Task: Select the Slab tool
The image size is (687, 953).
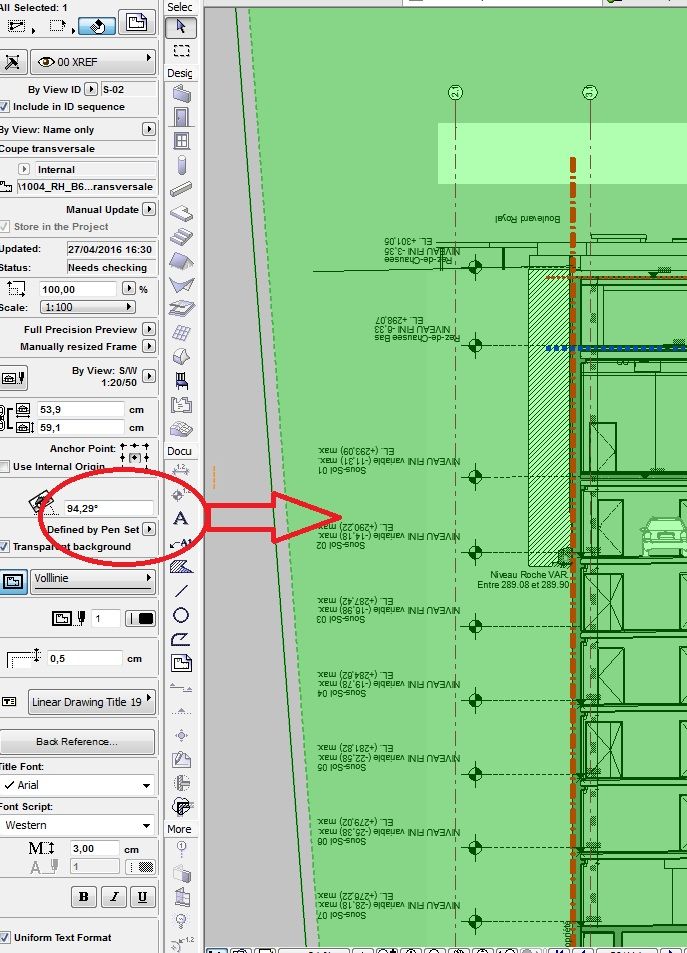Action: point(181,213)
